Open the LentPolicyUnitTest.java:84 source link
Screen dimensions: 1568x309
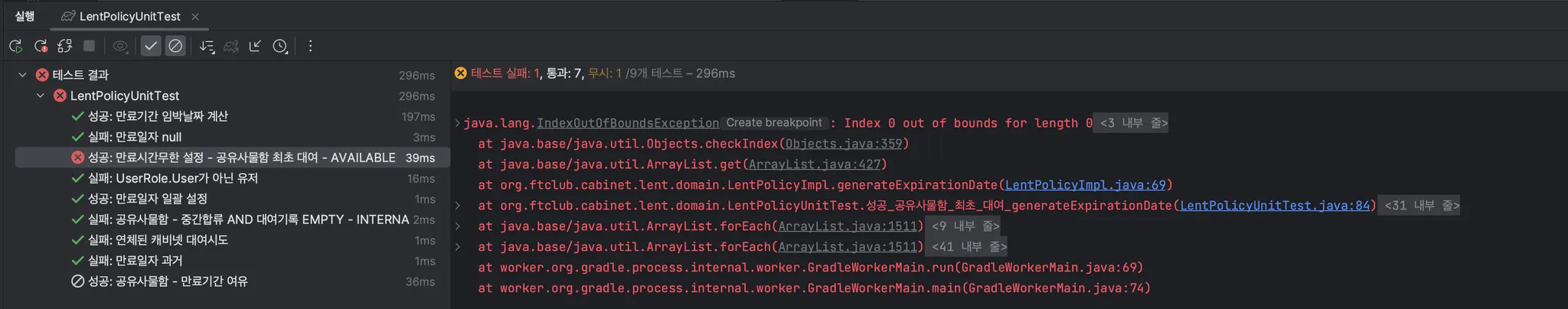pyautogui.click(x=1274, y=206)
